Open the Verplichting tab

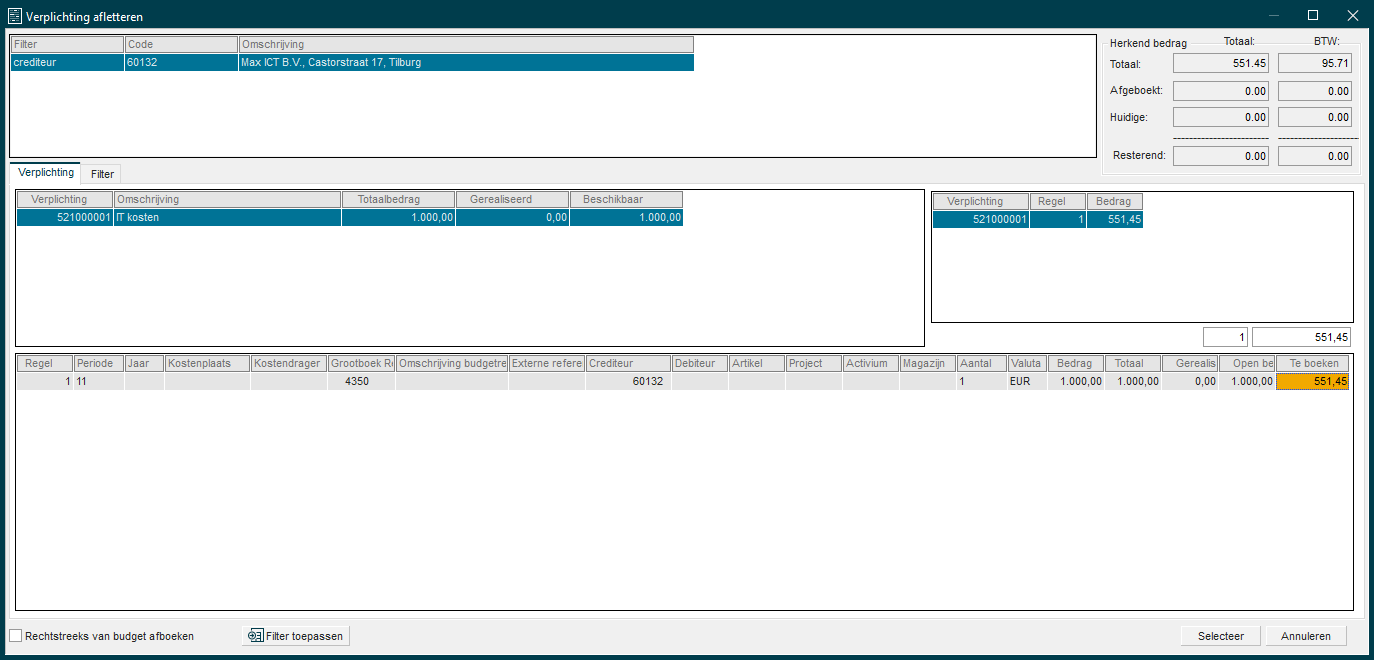point(46,173)
